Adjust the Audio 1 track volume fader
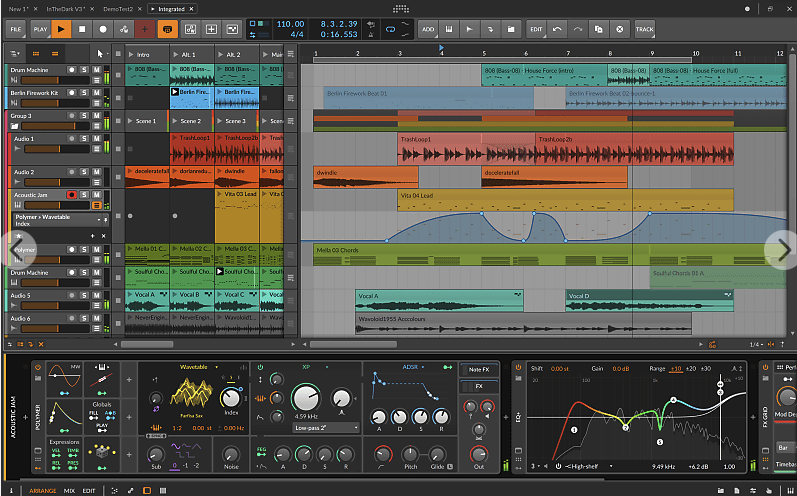 (56, 149)
